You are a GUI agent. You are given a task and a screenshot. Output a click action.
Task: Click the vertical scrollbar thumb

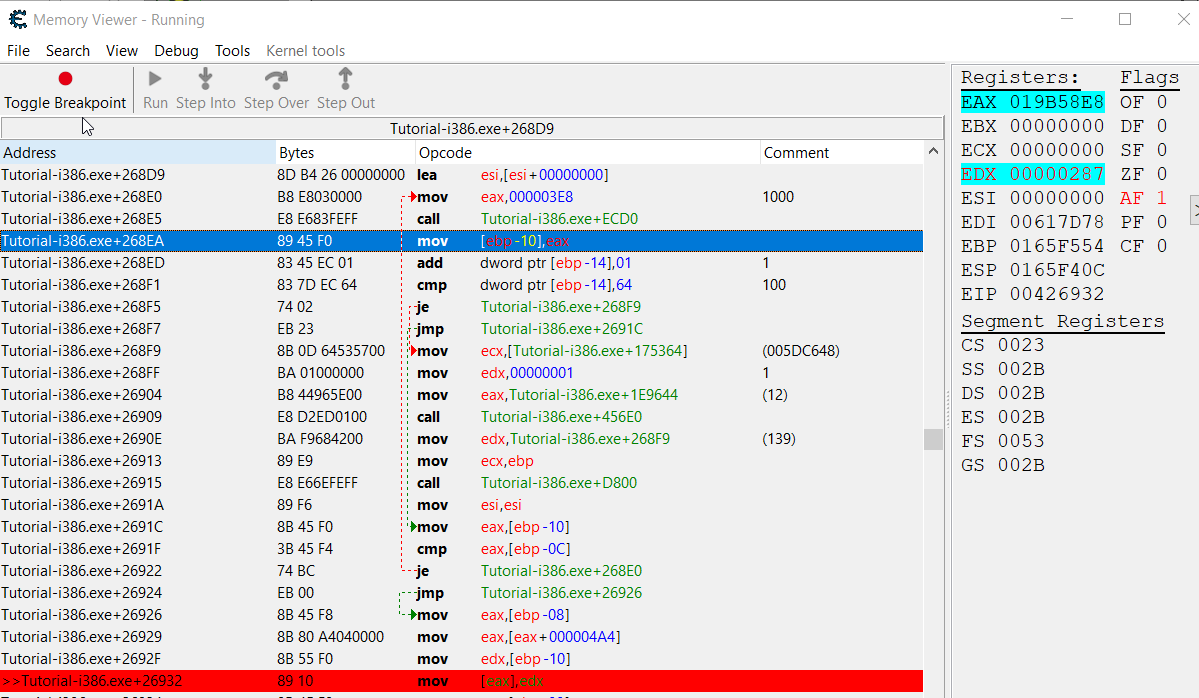[934, 439]
